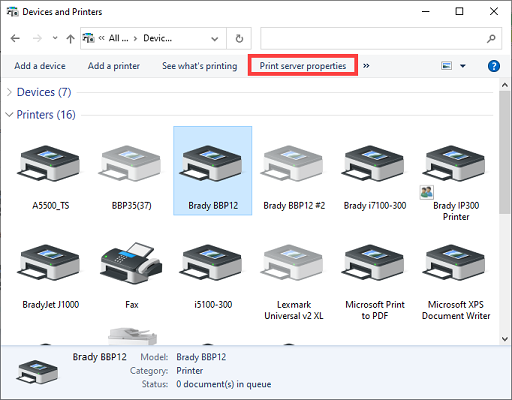Select the BBP35(37) printer icon
The height and width of the screenshot is (400, 512).
[x=131, y=163]
